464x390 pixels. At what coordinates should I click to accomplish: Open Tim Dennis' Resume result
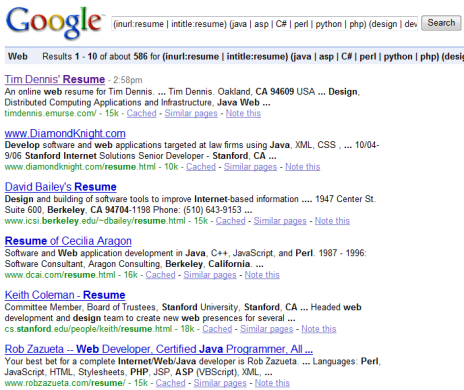(55, 79)
